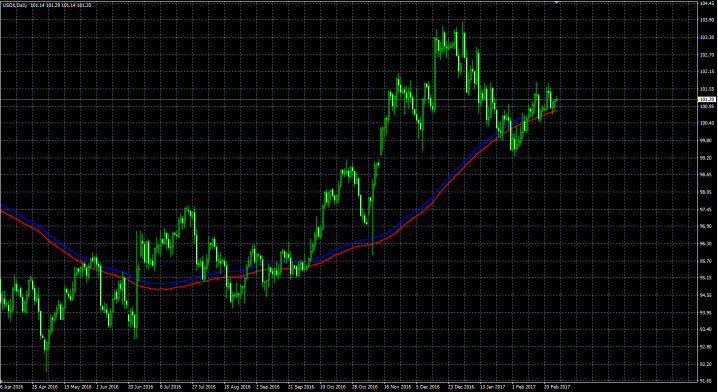Image resolution: width=718 pixels, height=392 pixels.
Task: Click the 20 Feb 2017 date label
Action: [x=556, y=387]
